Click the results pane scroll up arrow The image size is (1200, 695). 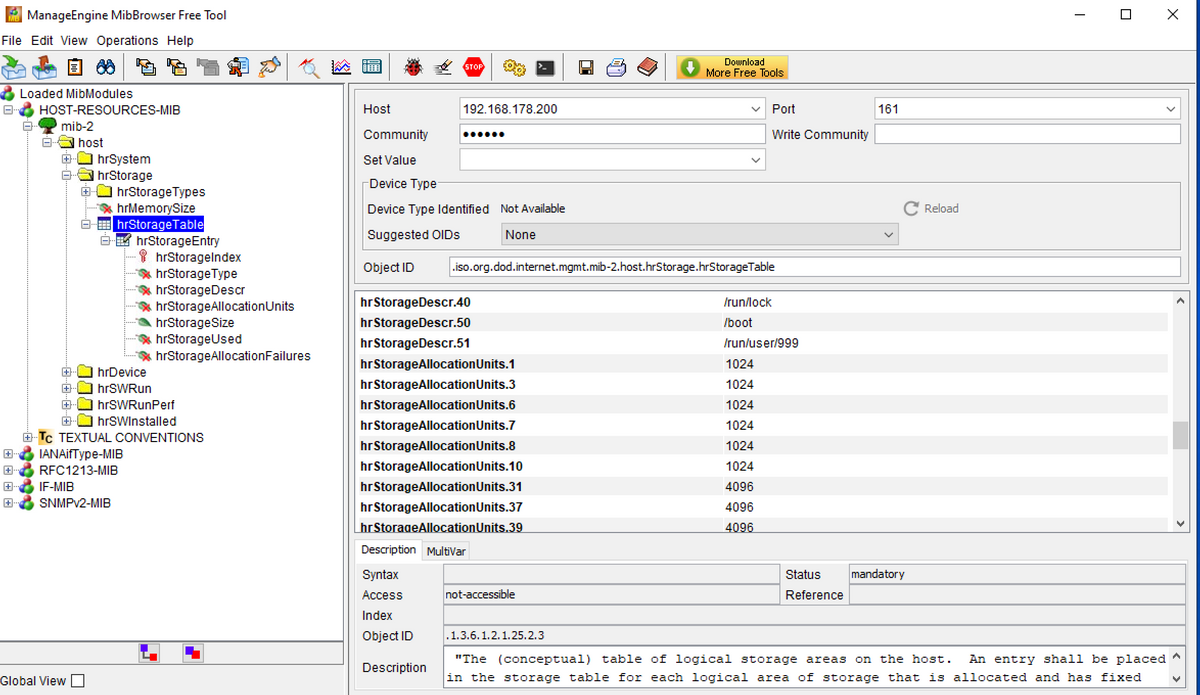coord(1180,302)
